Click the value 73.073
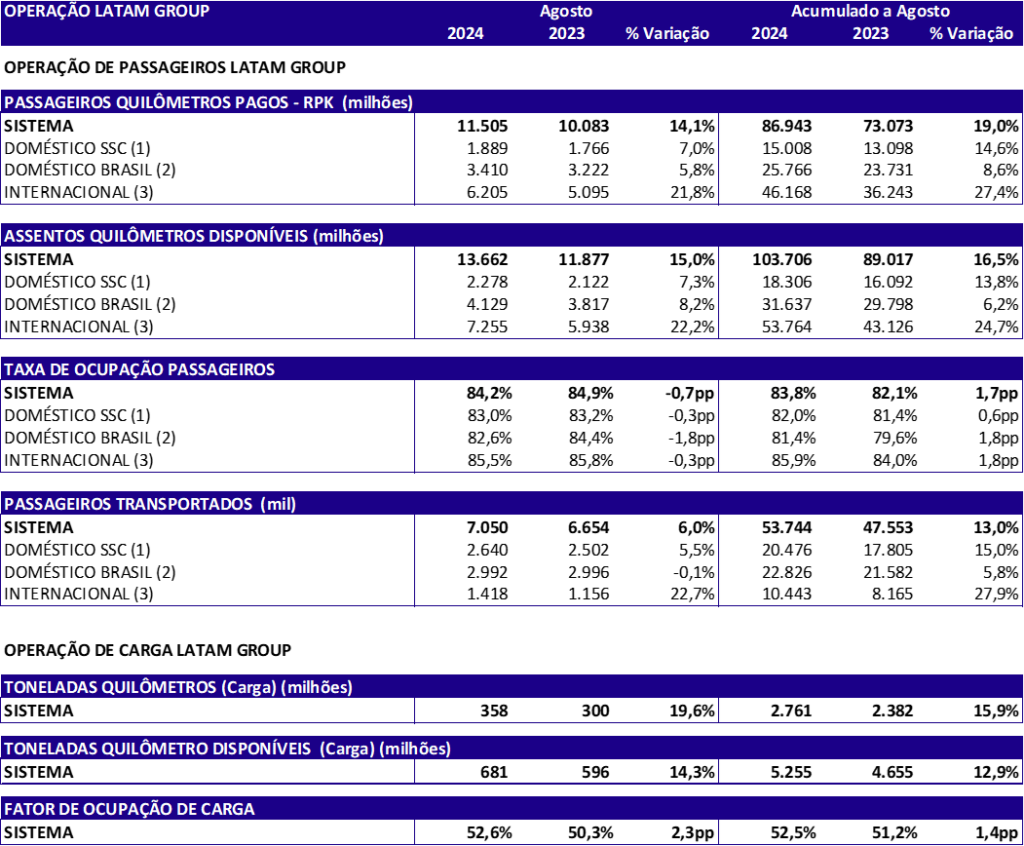The width and height of the screenshot is (1024, 846). click(x=888, y=126)
